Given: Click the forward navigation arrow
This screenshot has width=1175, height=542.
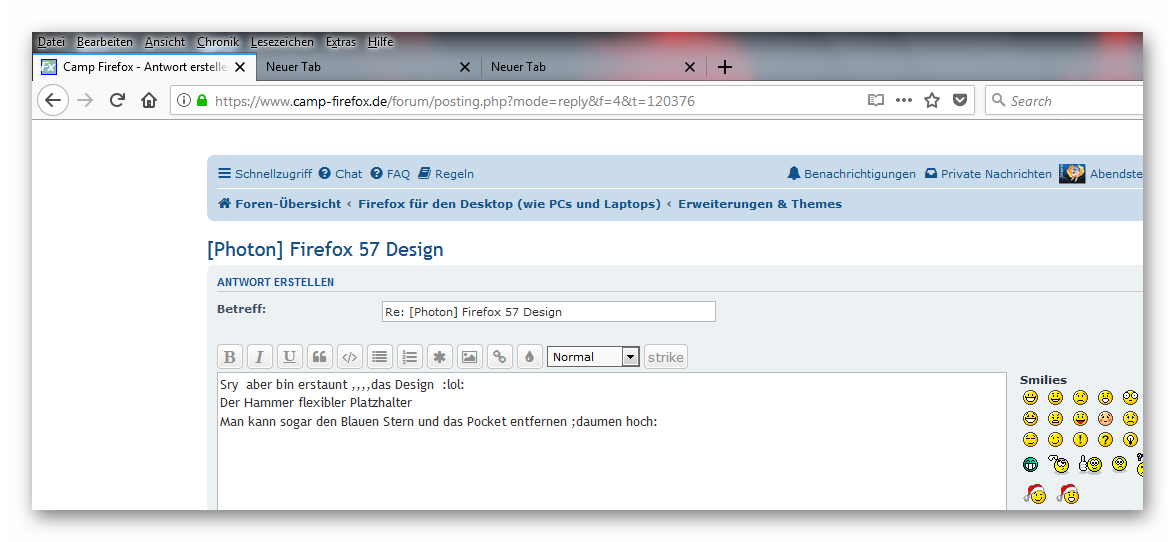Looking at the screenshot, I should click(85, 100).
